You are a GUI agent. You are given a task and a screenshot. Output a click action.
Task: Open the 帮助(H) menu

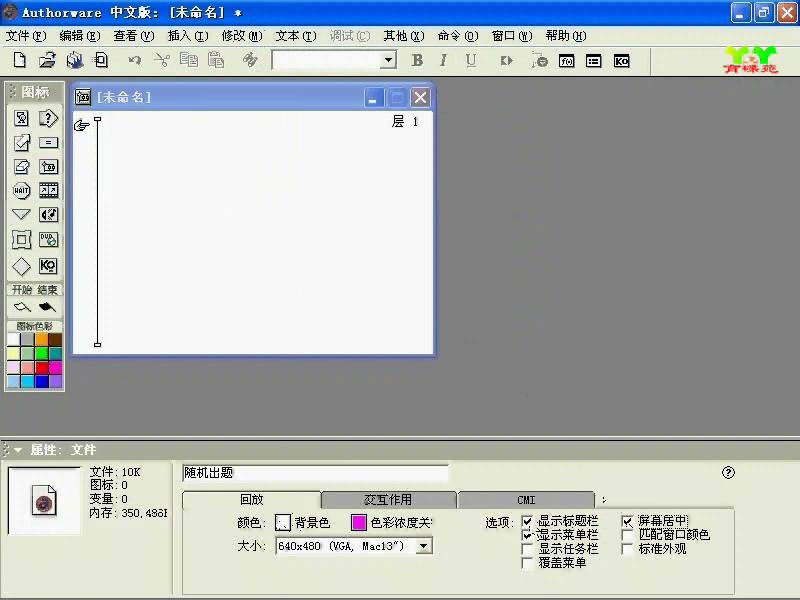tap(566, 36)
